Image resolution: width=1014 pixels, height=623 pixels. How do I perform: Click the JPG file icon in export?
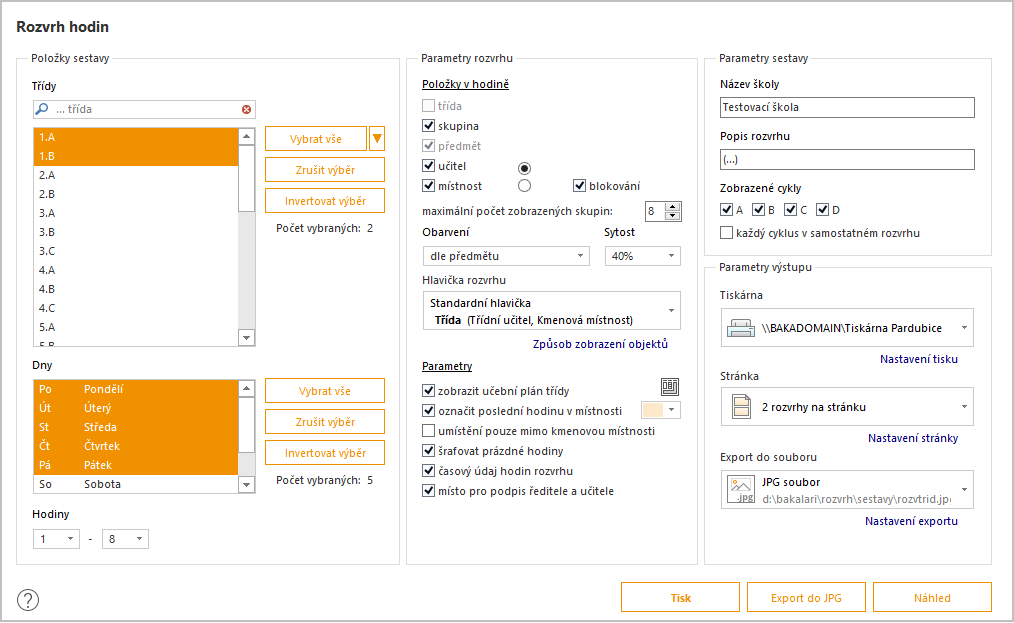tap(741, 490)
